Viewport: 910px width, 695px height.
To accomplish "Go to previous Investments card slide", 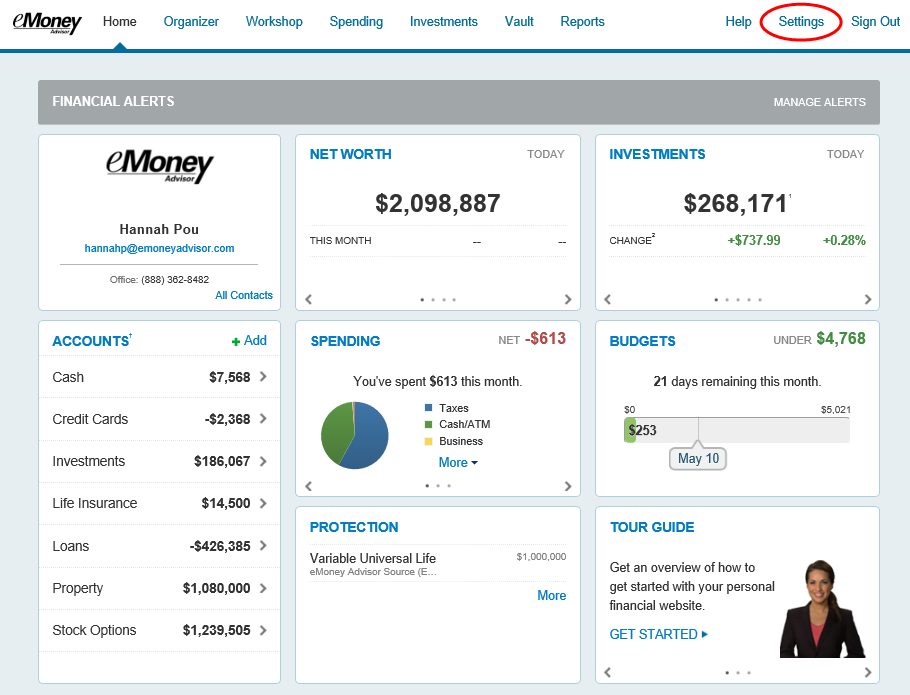I will tap(608, 299).
